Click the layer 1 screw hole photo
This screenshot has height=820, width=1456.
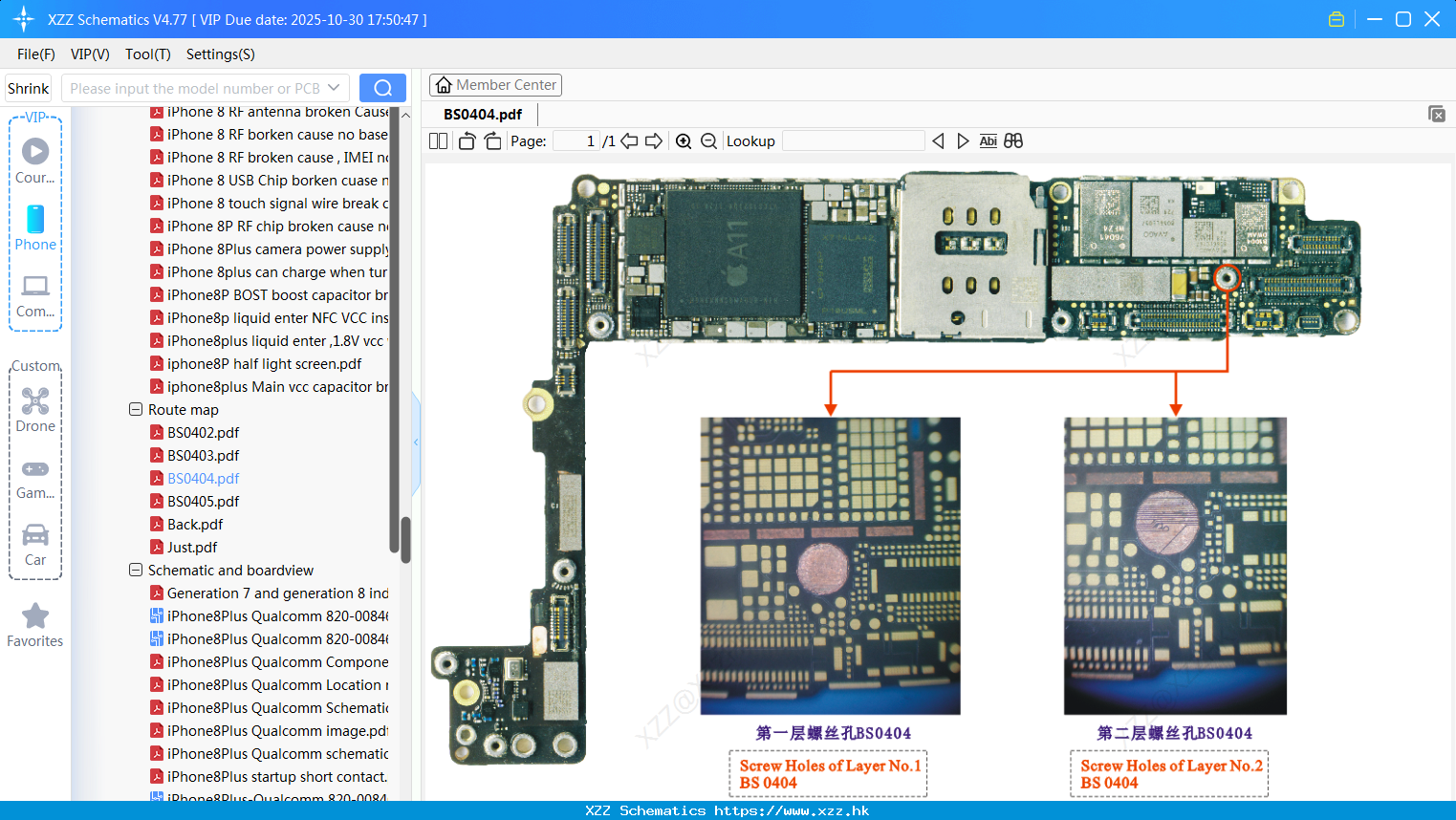[x=830, y=566]
